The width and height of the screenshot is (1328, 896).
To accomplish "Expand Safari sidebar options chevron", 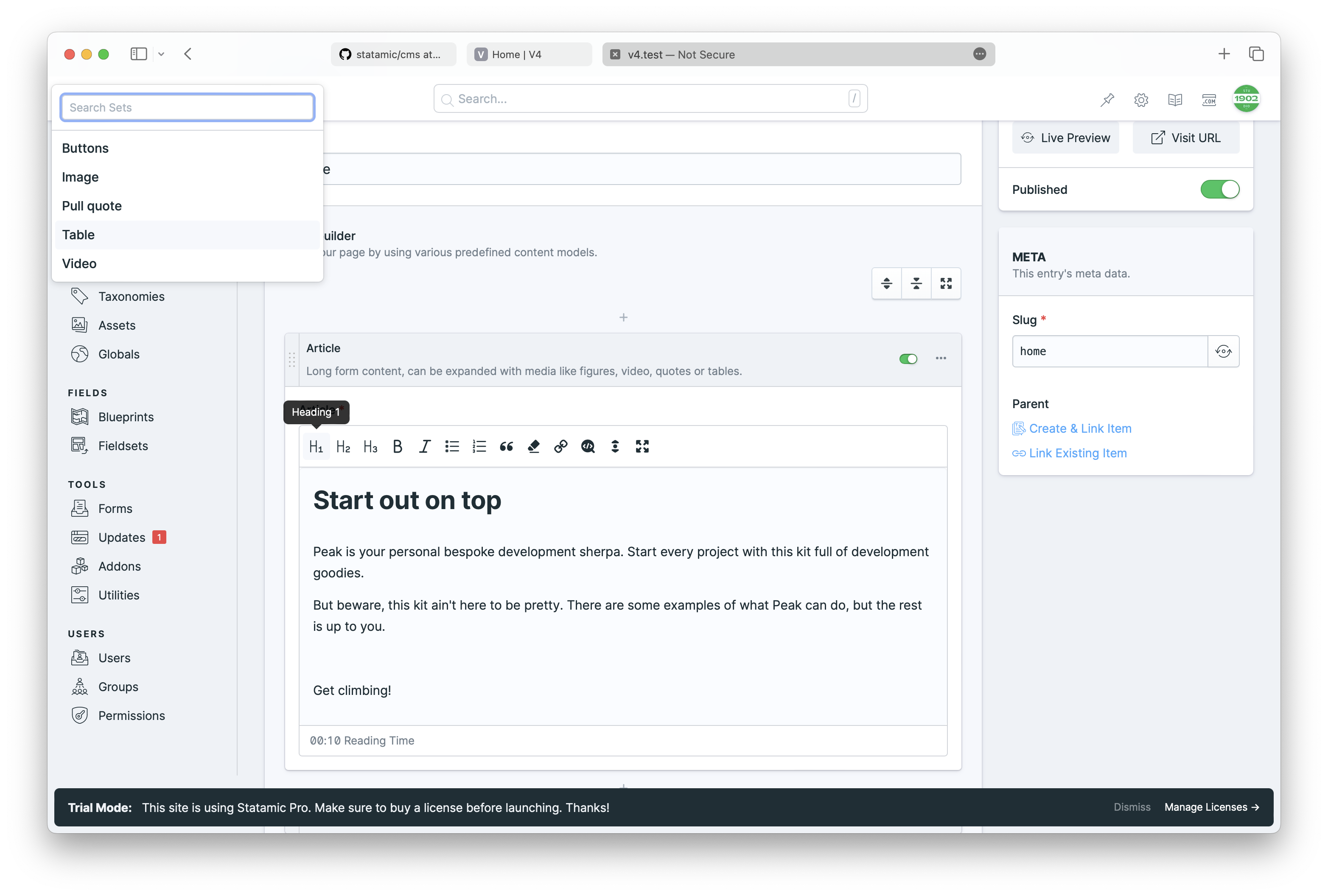I will point(161,54).
